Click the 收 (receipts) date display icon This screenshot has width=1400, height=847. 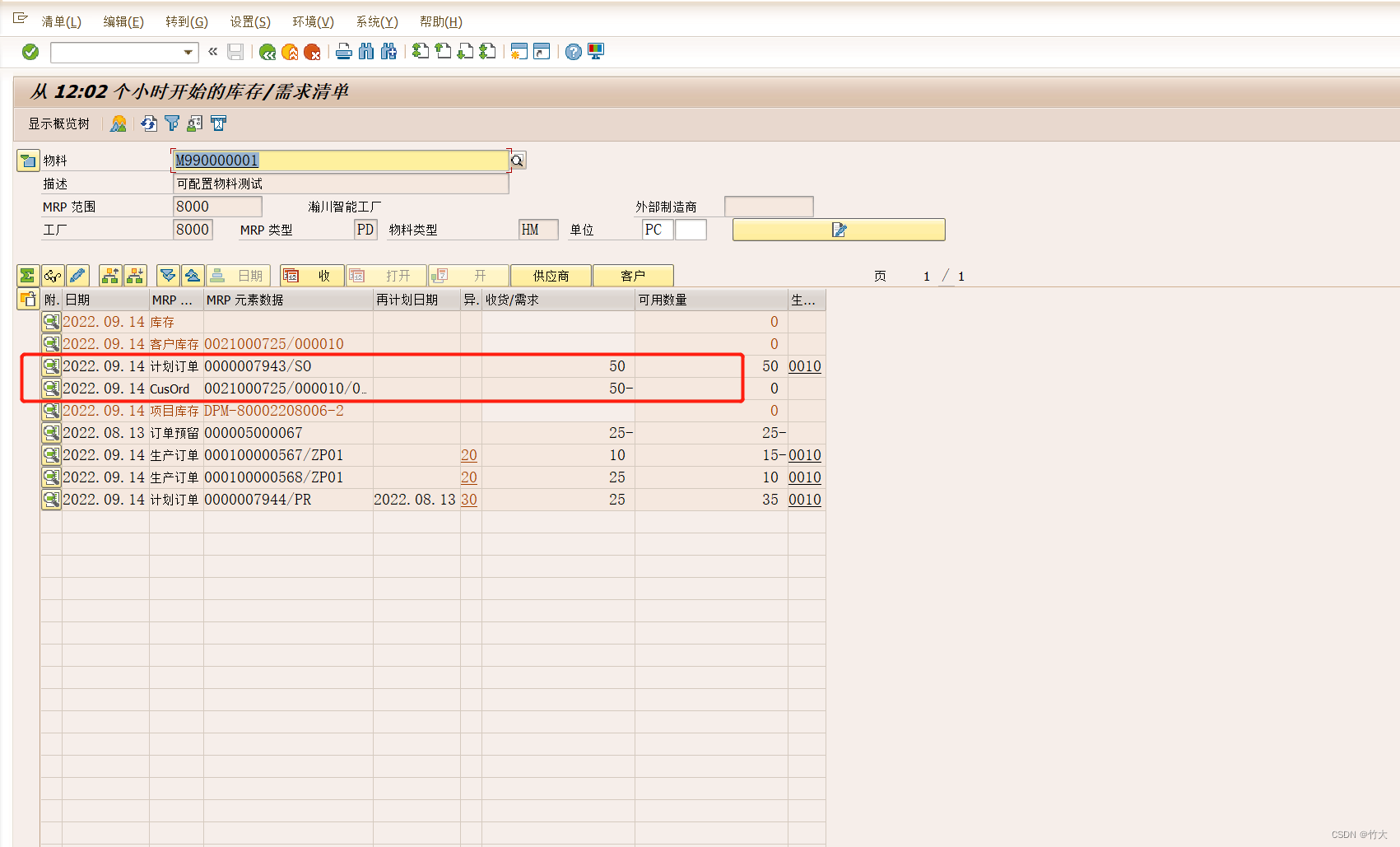294,275
